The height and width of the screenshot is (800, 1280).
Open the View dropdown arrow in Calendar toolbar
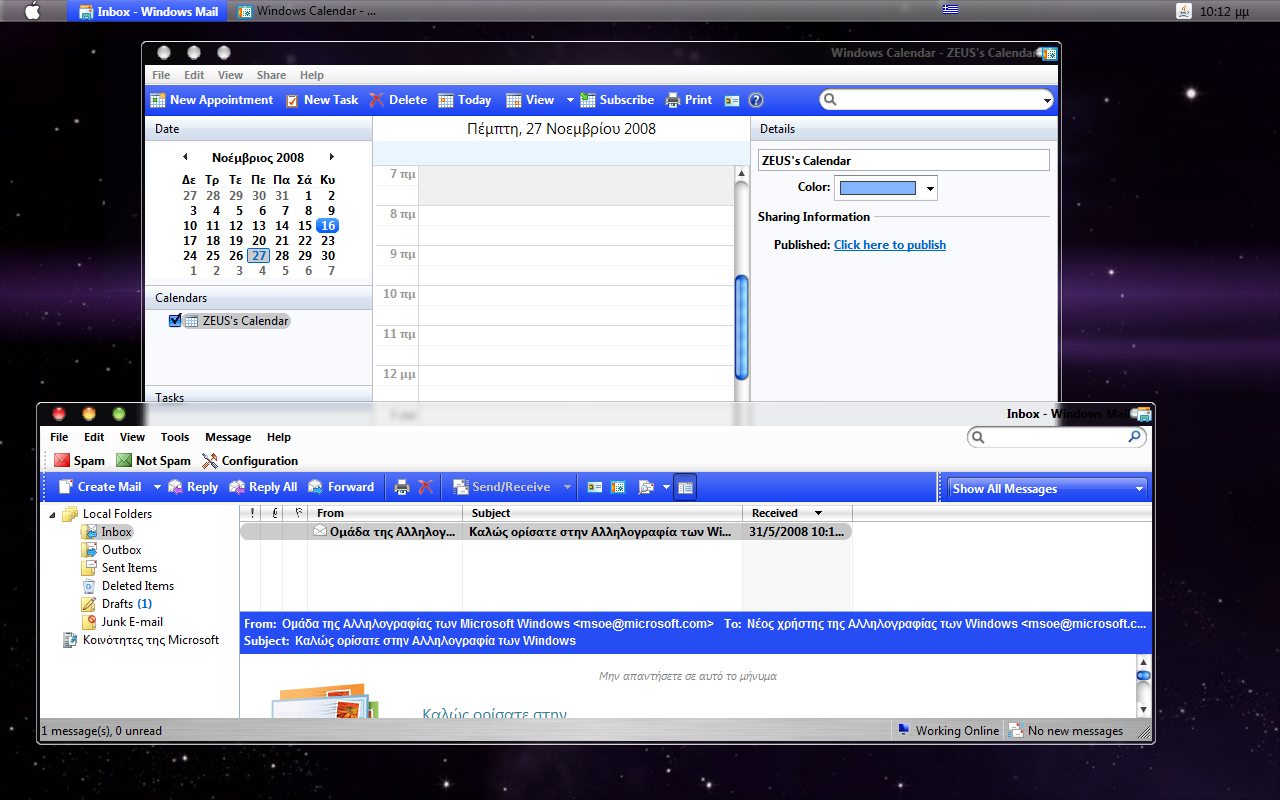coord(570,100)
